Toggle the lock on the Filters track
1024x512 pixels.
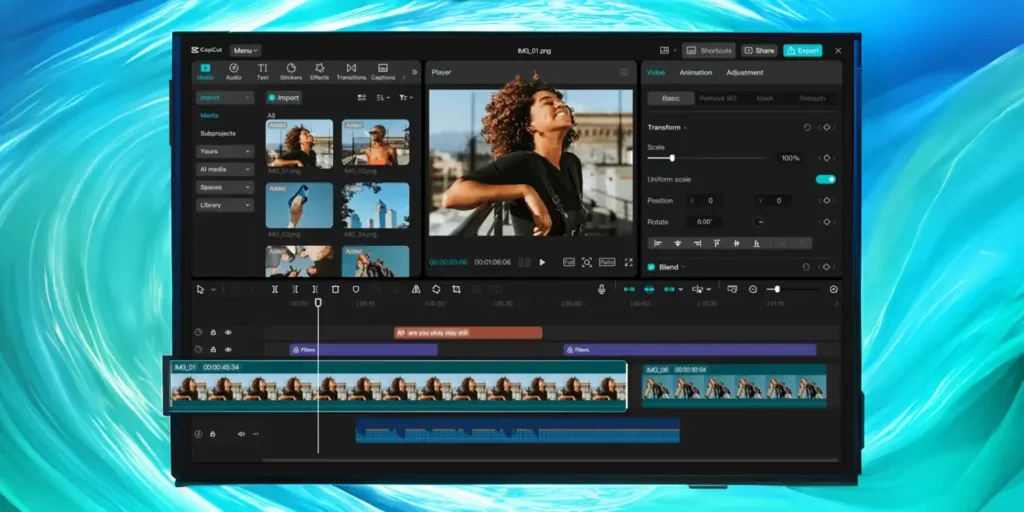tap(213, 349)
